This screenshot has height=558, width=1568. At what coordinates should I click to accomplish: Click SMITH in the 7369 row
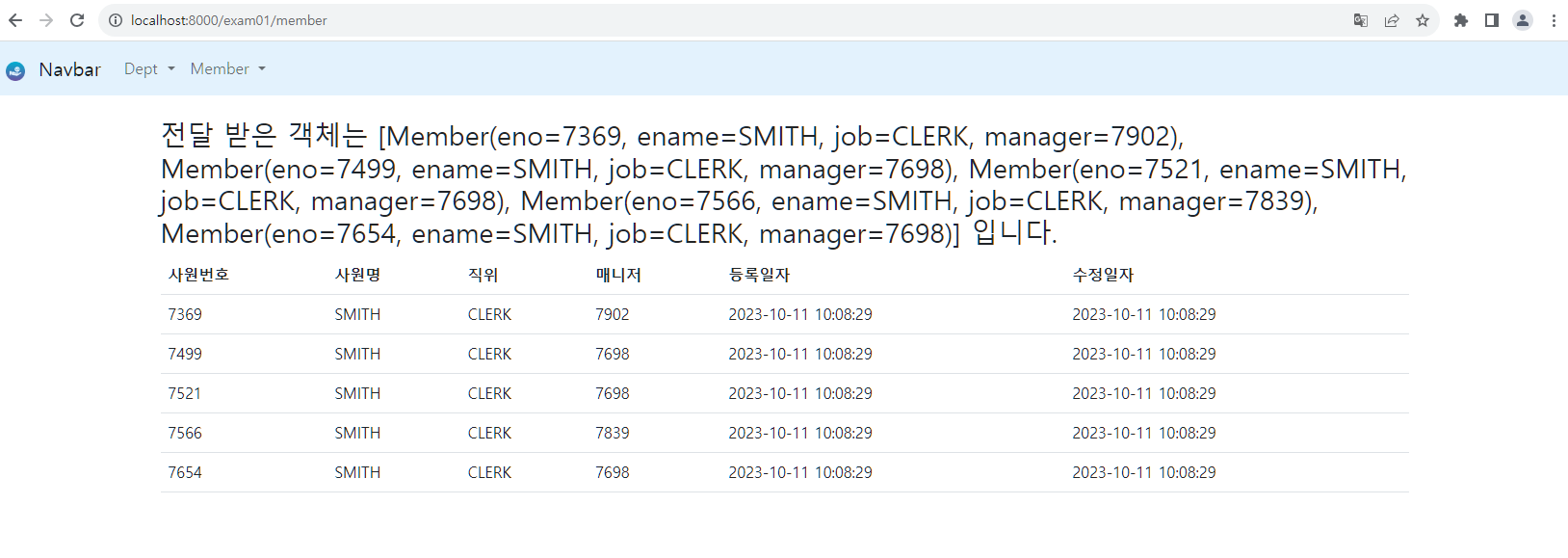click(357, 314)
